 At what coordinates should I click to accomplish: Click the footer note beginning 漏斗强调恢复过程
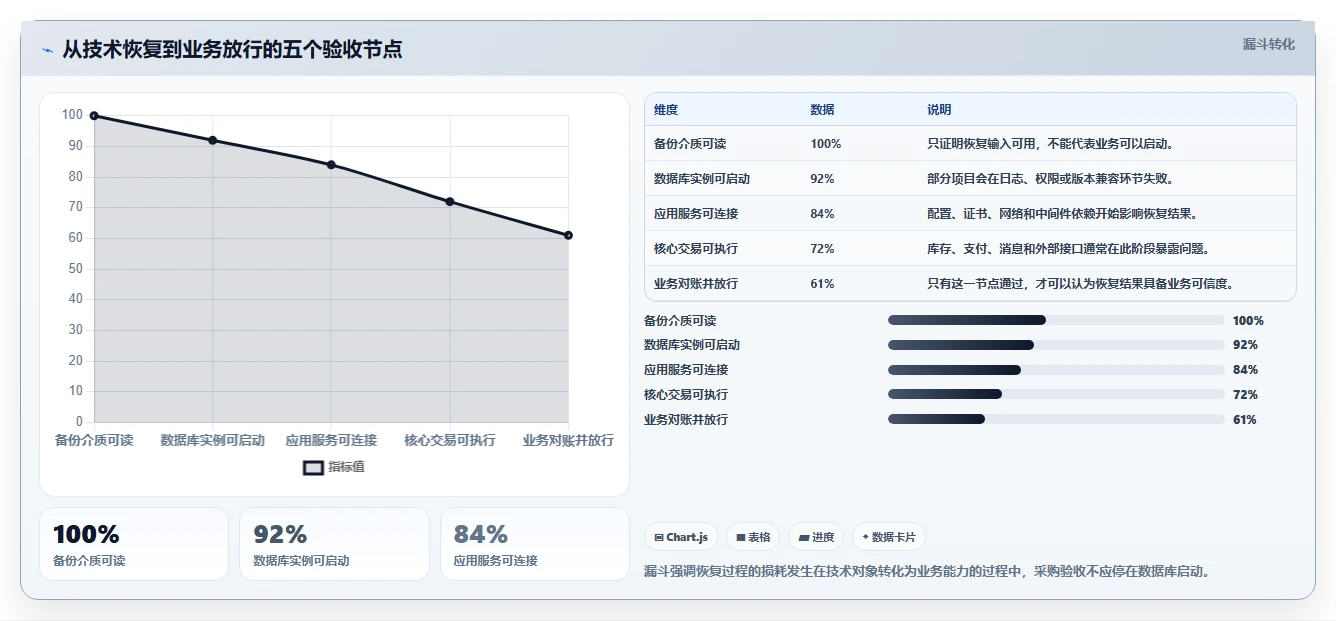coord(929,572)
